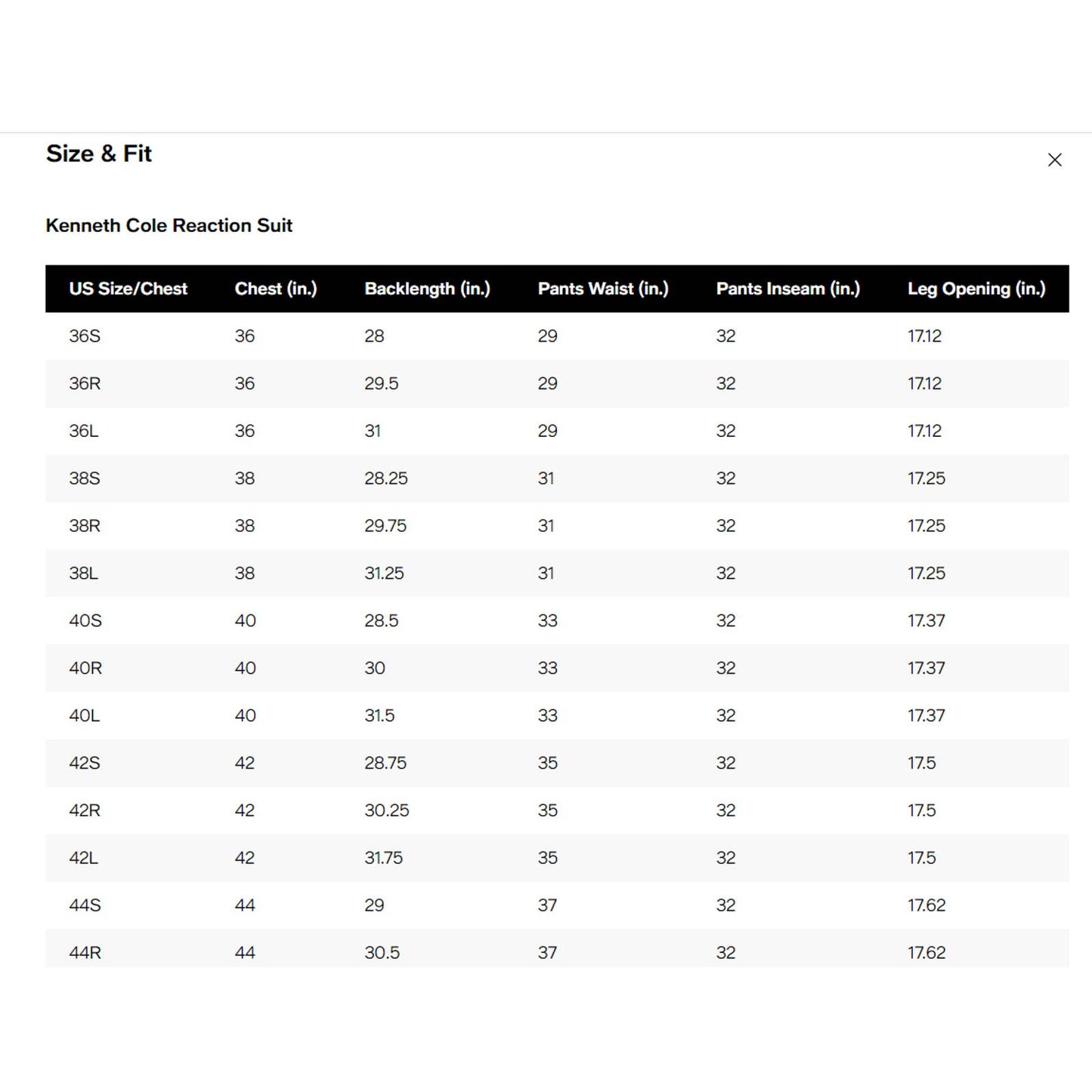Select the Pants Inseam (in.) header
The height and width of the screenshot is (1092, 1092).
(787, 289)
